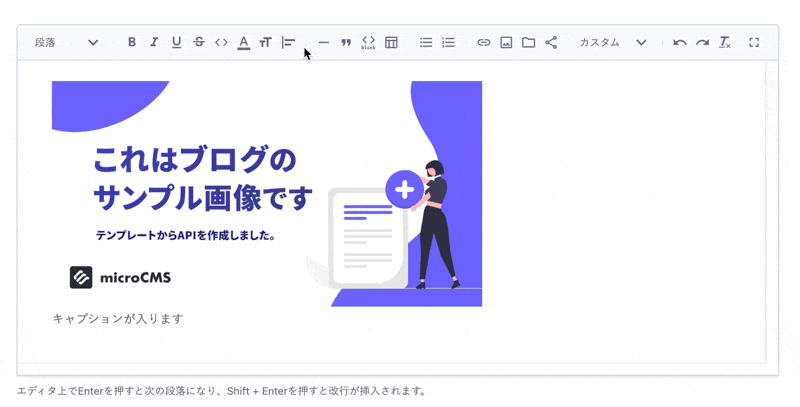Apply strikethrough to text
800x407 pixels.
pos(199,43)
